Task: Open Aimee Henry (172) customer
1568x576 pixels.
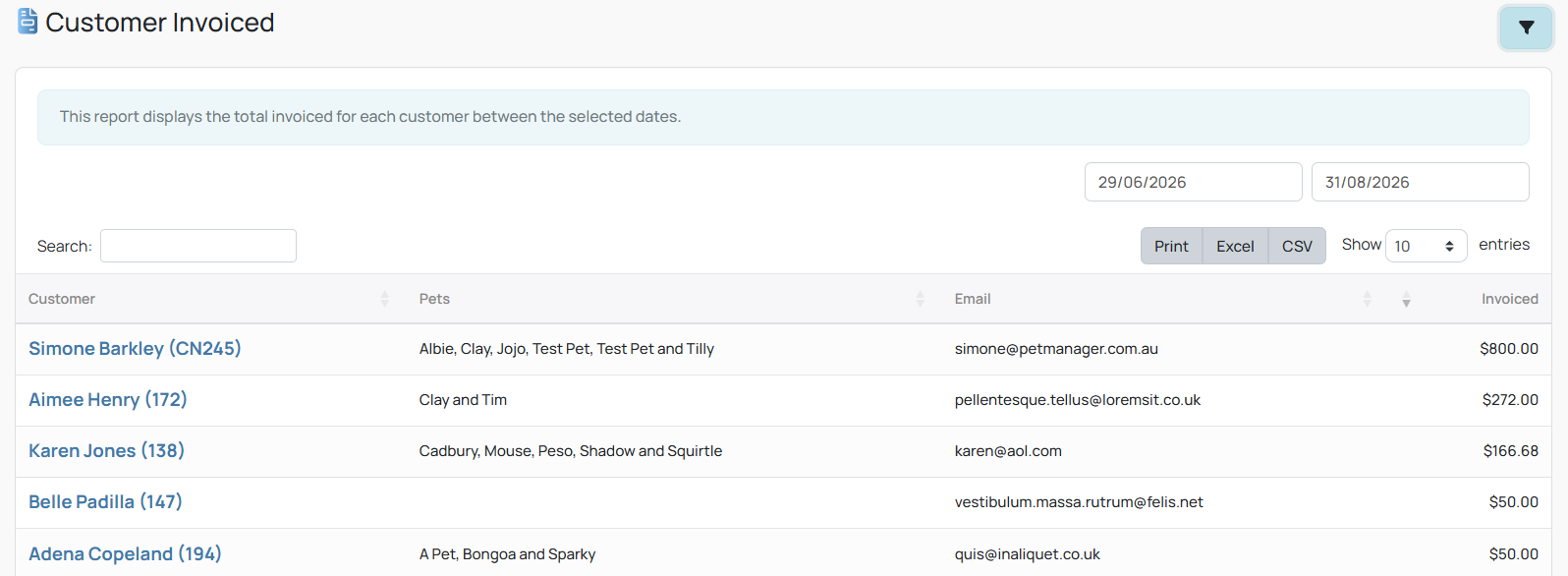Action: pyautogui.click(x=108, y=400)
